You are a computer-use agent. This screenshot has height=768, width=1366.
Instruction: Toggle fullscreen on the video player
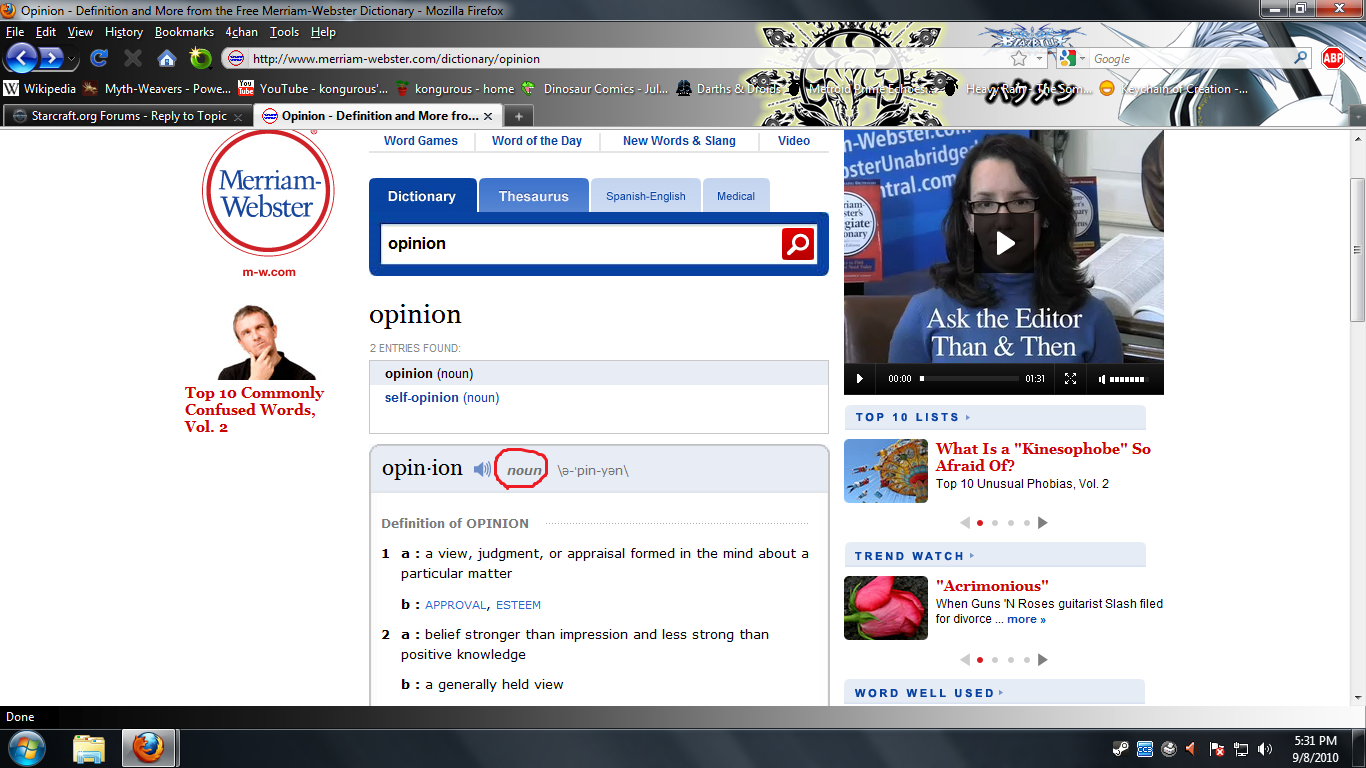tap(1070, 379)
